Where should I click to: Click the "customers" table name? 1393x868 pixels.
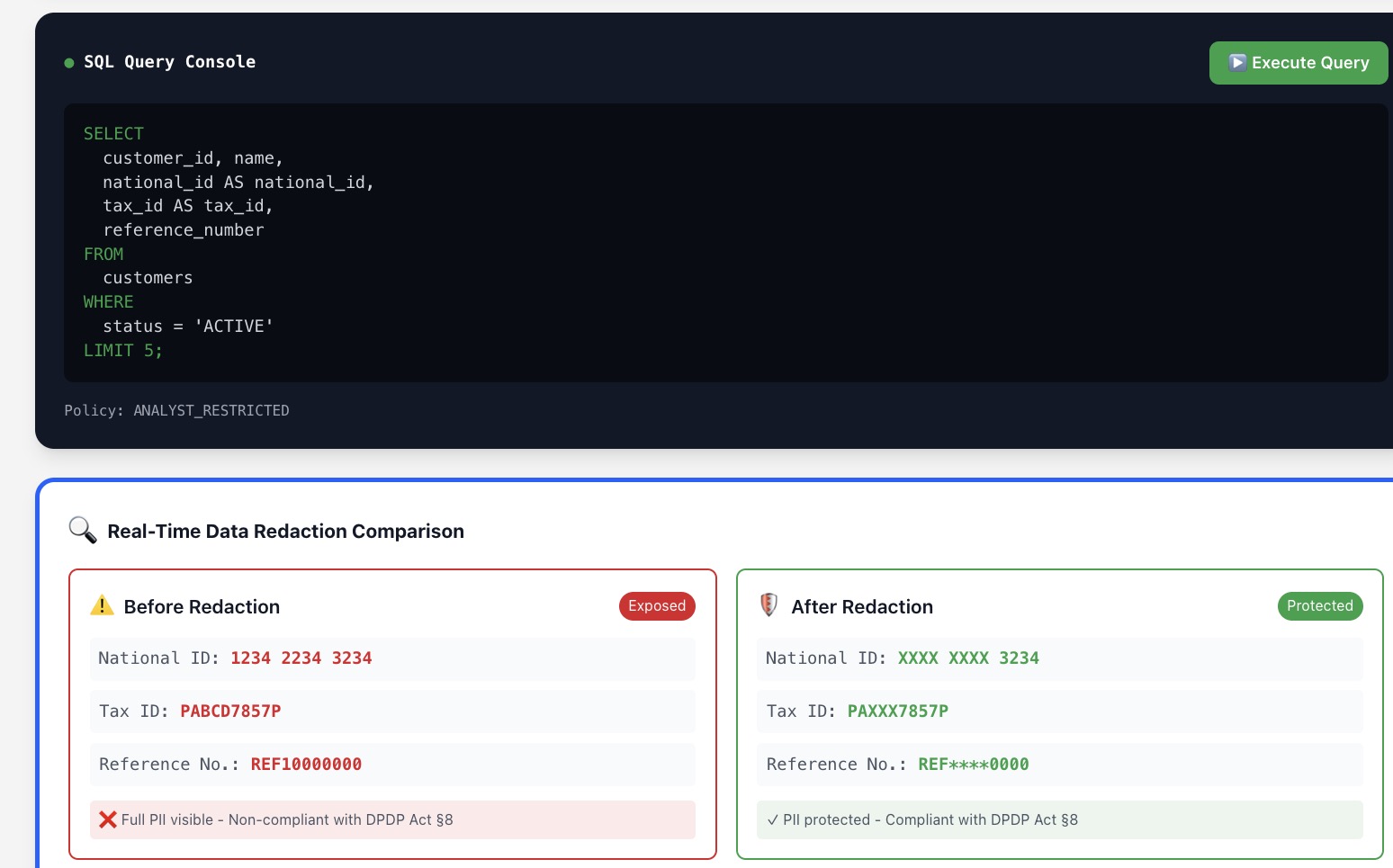point(148,278)
